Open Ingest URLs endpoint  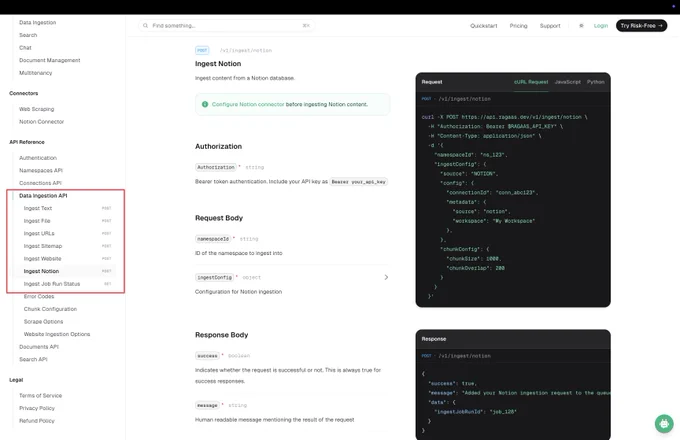click(39, 233)
